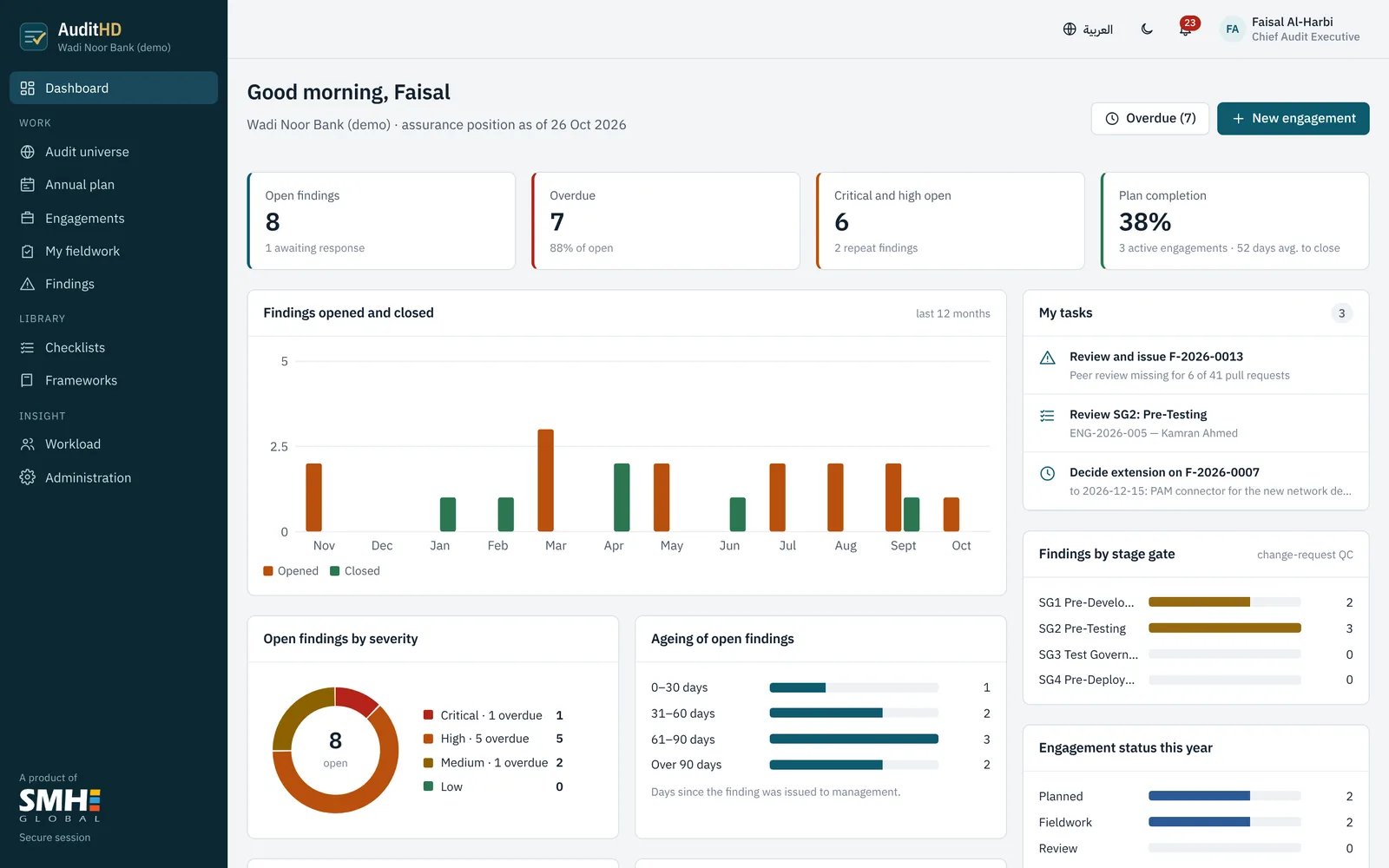
Task: Click the AuditHD logo icon
Action: pyautogui.click(x=34, y=36)
